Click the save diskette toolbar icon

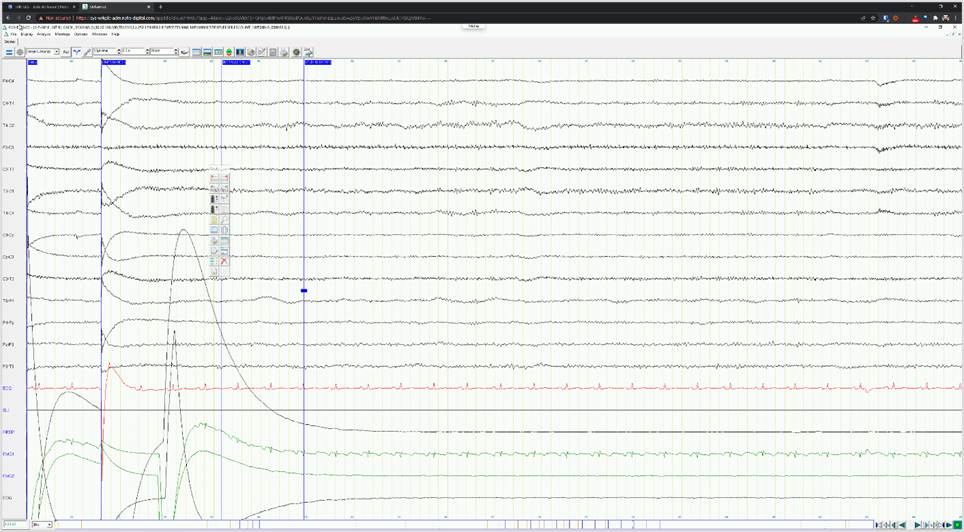click(272, 52)
